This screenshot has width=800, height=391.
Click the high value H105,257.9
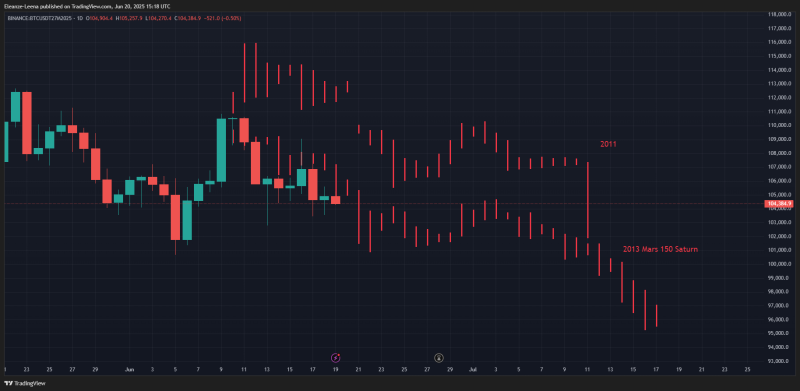coord(129,18)
